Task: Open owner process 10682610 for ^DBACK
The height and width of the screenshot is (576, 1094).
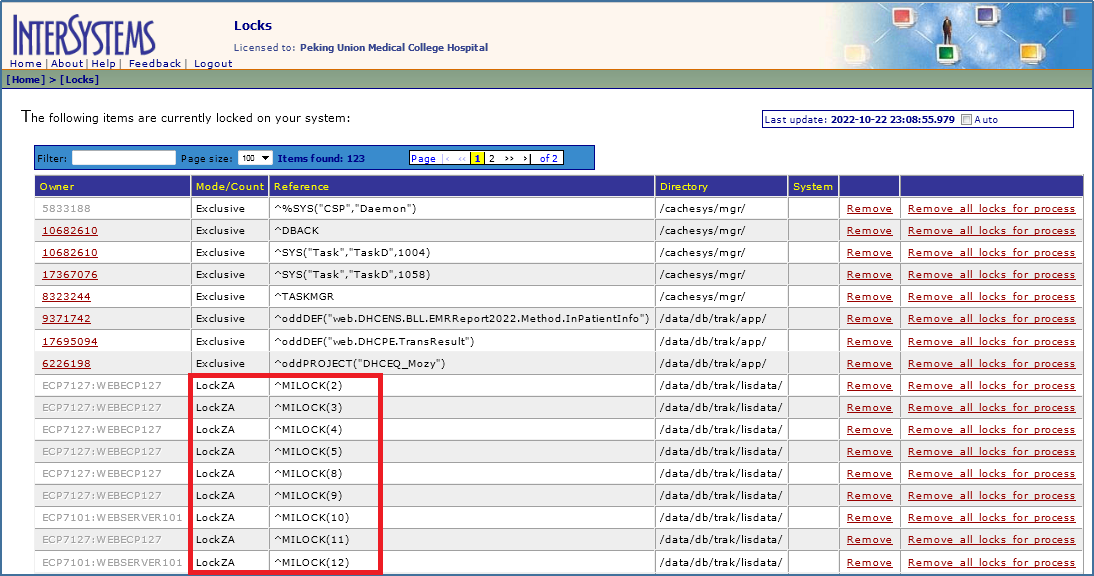Action: [x=70, y=231]
